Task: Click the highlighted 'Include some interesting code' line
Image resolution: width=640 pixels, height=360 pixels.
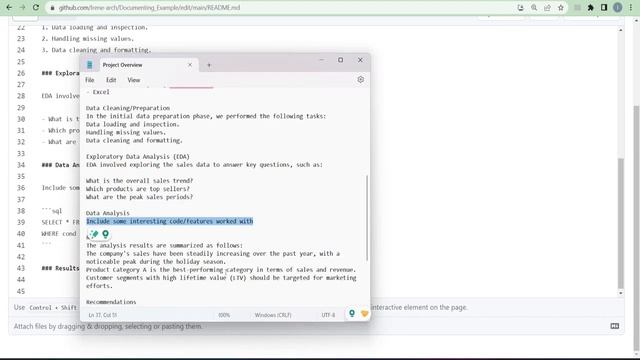Action: pyautogui.click(x=169, y=221)
